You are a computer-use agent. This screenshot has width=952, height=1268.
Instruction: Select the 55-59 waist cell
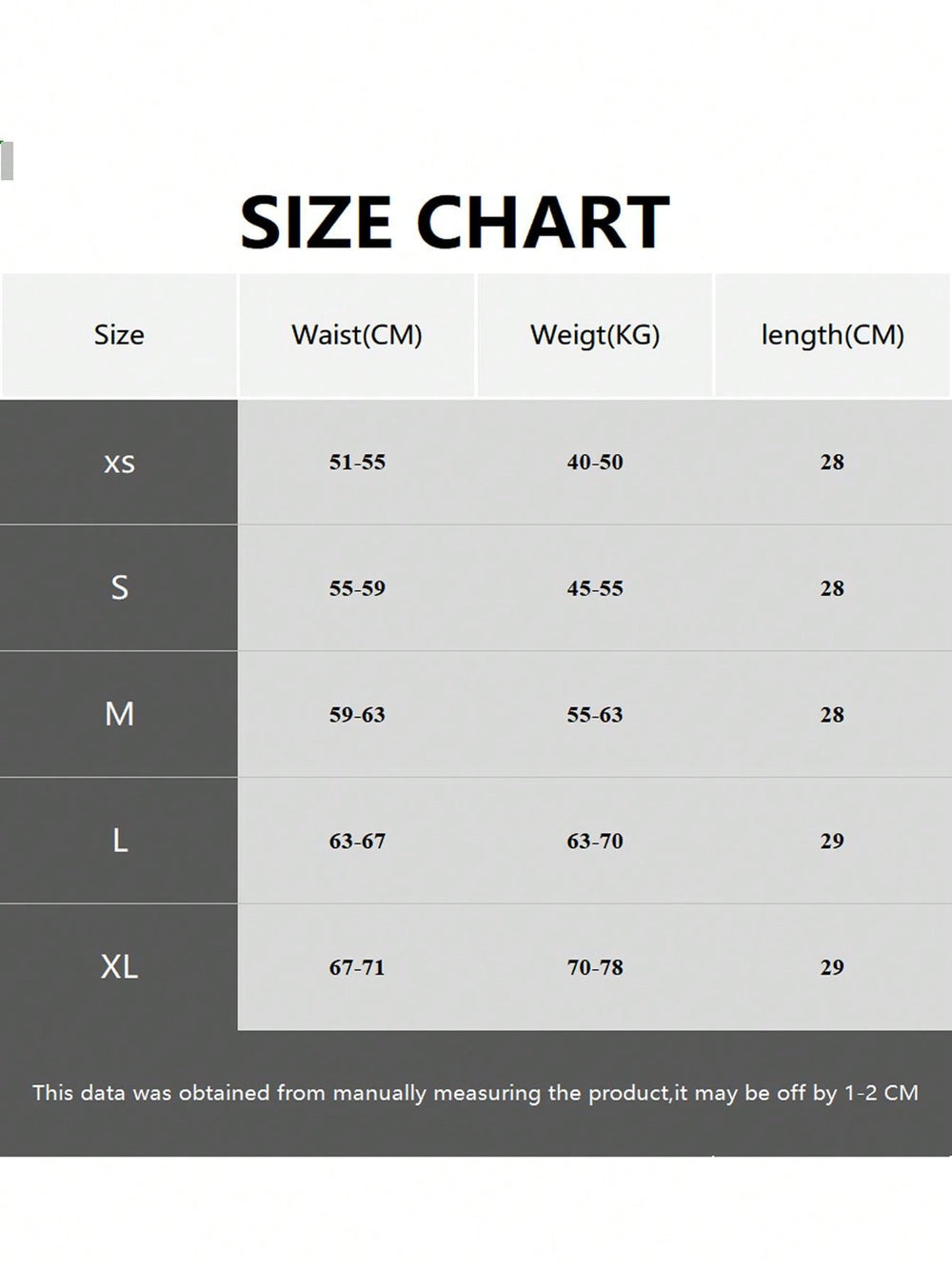point(357,588)
